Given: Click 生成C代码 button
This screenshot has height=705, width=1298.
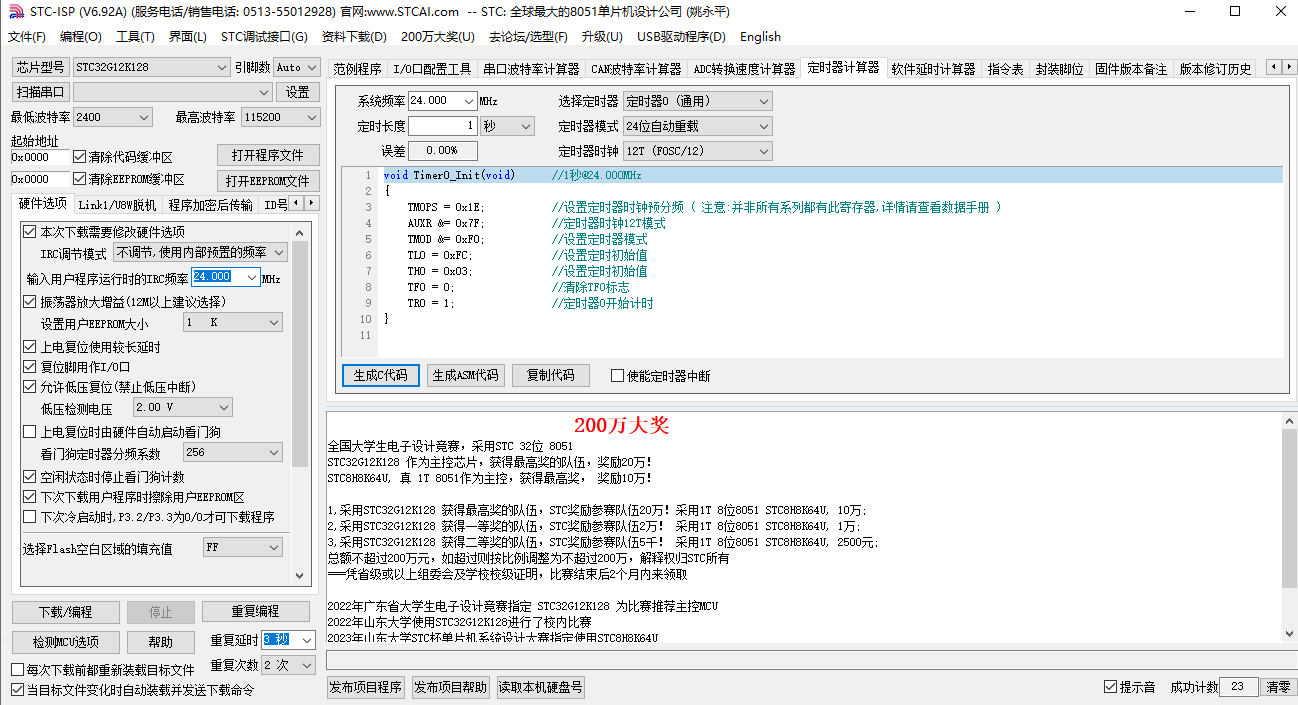Looking at the screenshot, I should [x=381, y=376].
